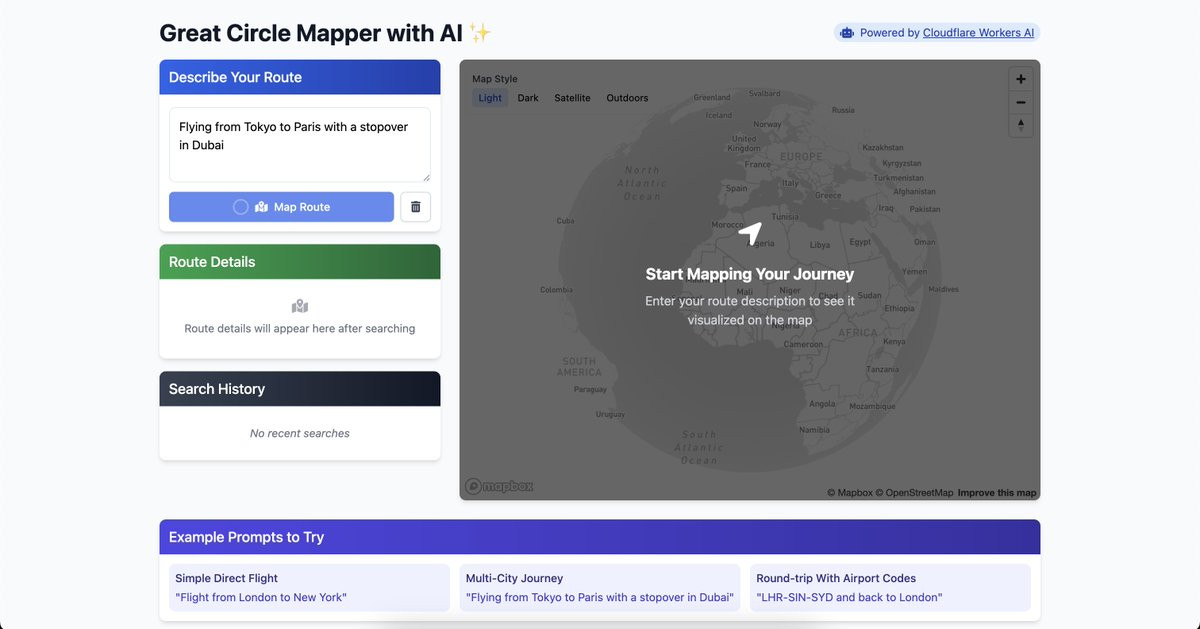Image resolution: width=1200 pixels, height=629 pixels.
Task: Click the Route details will appear text
Action: [x=300, y=328]
